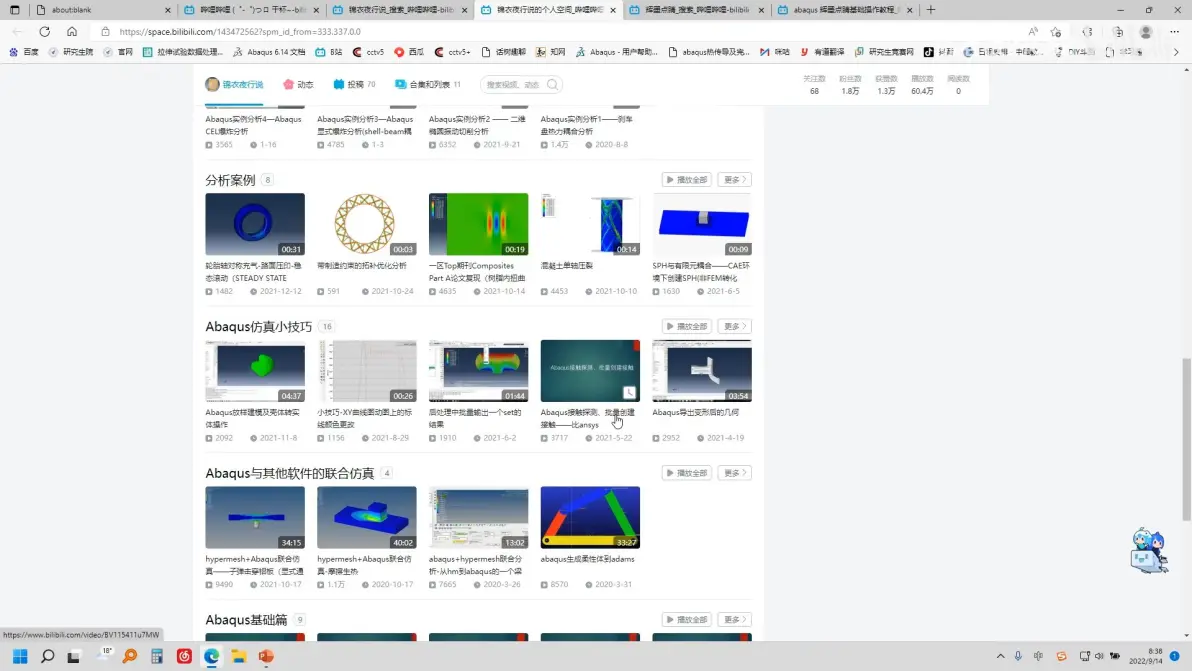Open Abaqus导出变形后的几何 video title
The height and width of the screenshot is (671, 1192).
click(695, 413)
